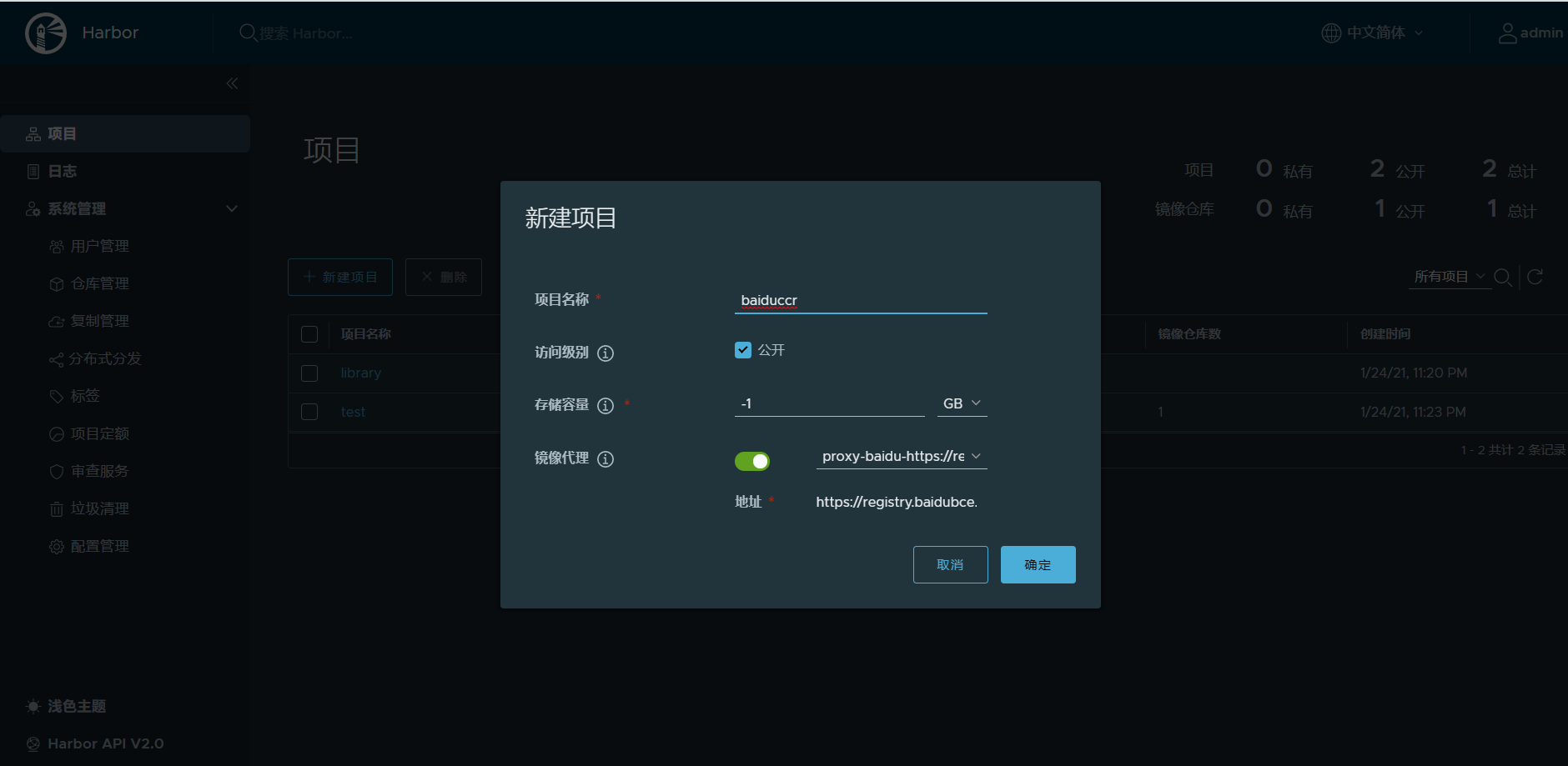
Task: Click the project list search magnifier icon
Action: [x=1503, y=277]
